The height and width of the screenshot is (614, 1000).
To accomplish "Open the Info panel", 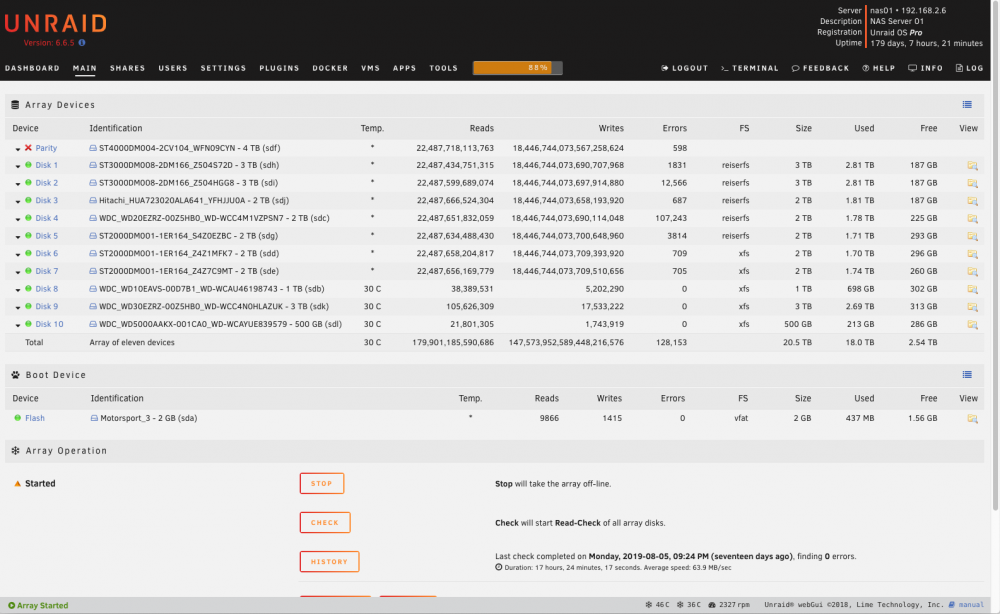I will coord(925,68).
